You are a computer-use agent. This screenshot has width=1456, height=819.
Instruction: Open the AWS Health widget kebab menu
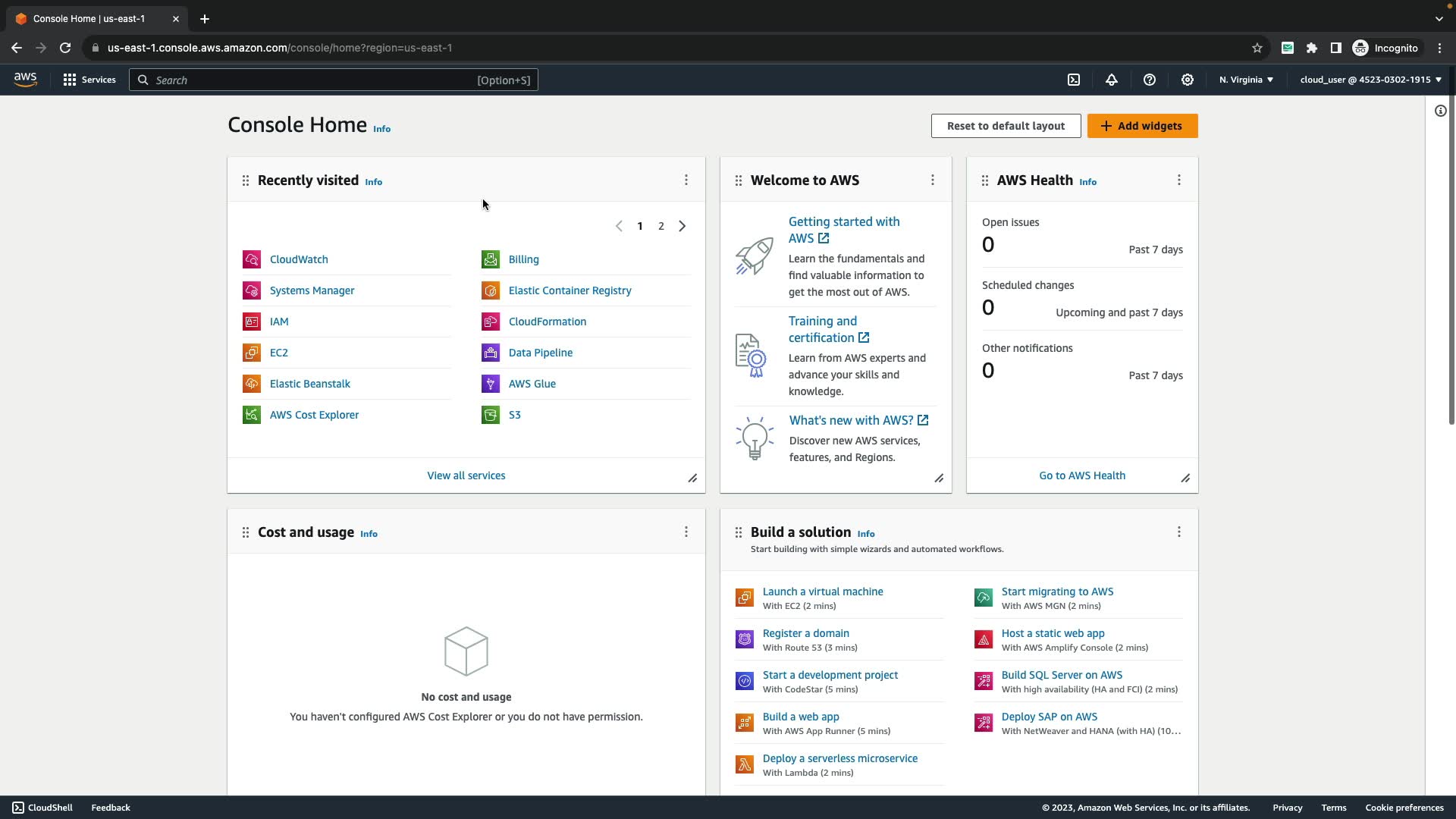pyautogui.click(x=1179, y=180)
